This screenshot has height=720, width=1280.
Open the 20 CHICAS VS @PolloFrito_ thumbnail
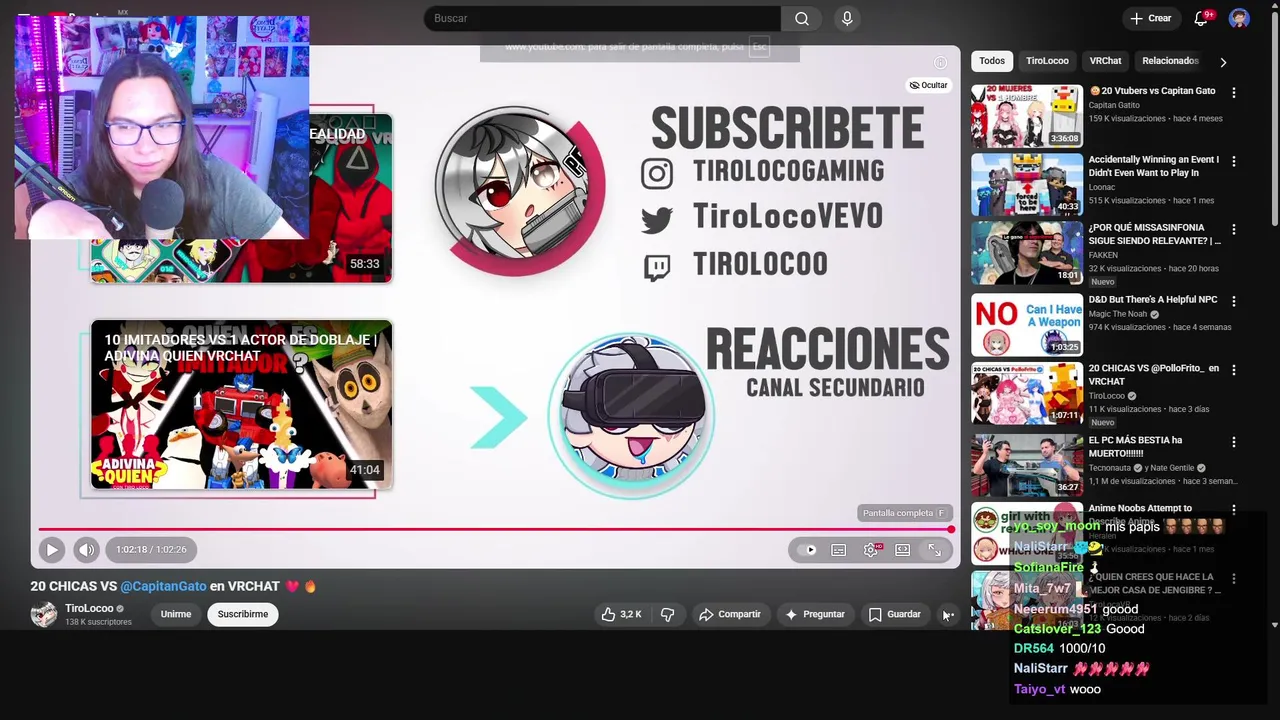(1027, 393)
